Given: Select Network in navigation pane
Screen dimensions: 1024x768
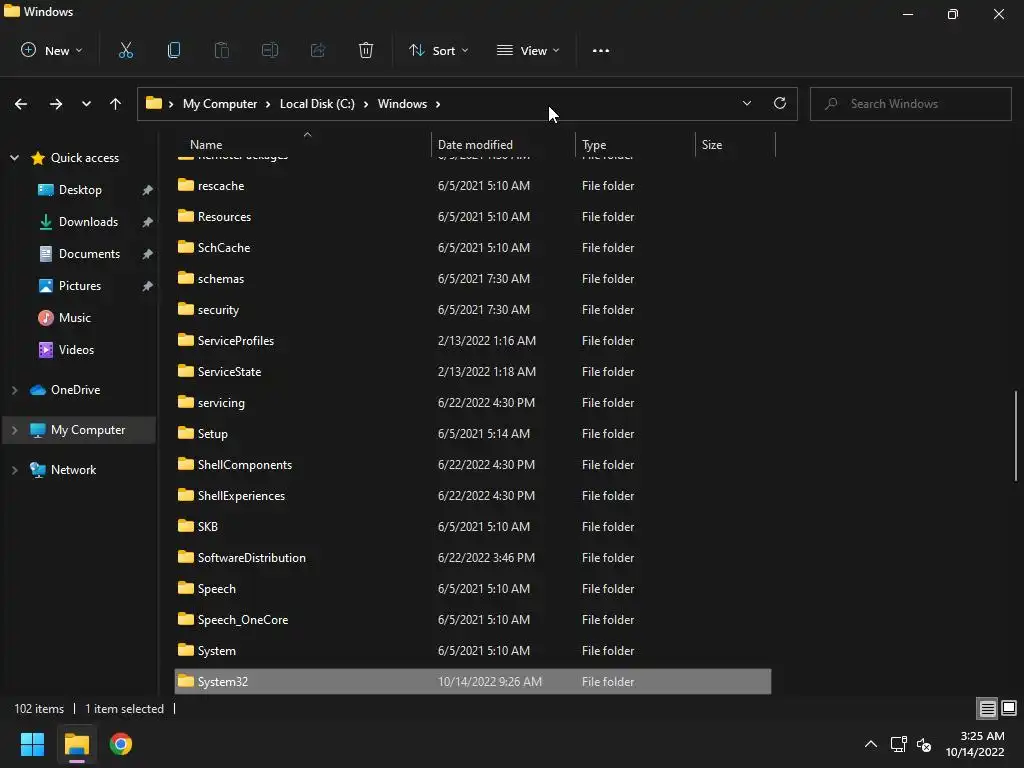Looking at the screenshot, I should pyautogui.click(x=73, y=470).
